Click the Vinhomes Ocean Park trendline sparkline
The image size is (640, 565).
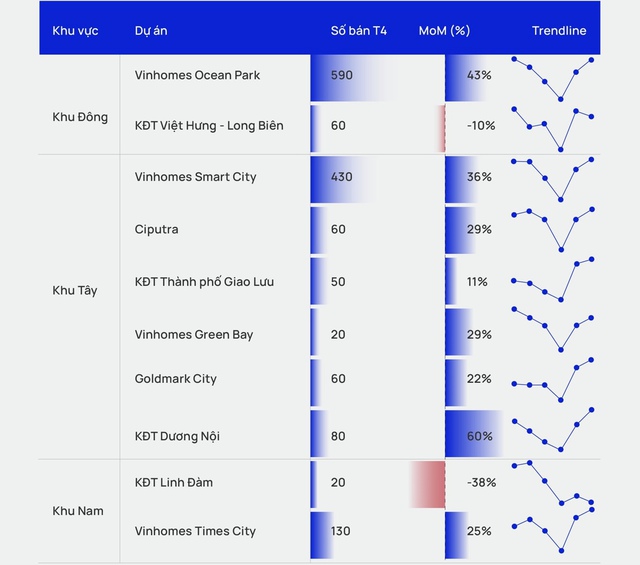(x=553, y=79)
